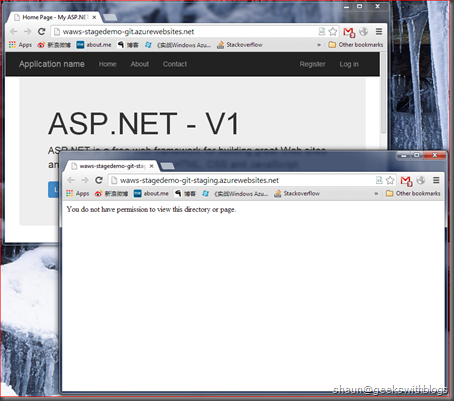
Task: Click globe extension icon in rear window
Action: (x=364, y=32)
